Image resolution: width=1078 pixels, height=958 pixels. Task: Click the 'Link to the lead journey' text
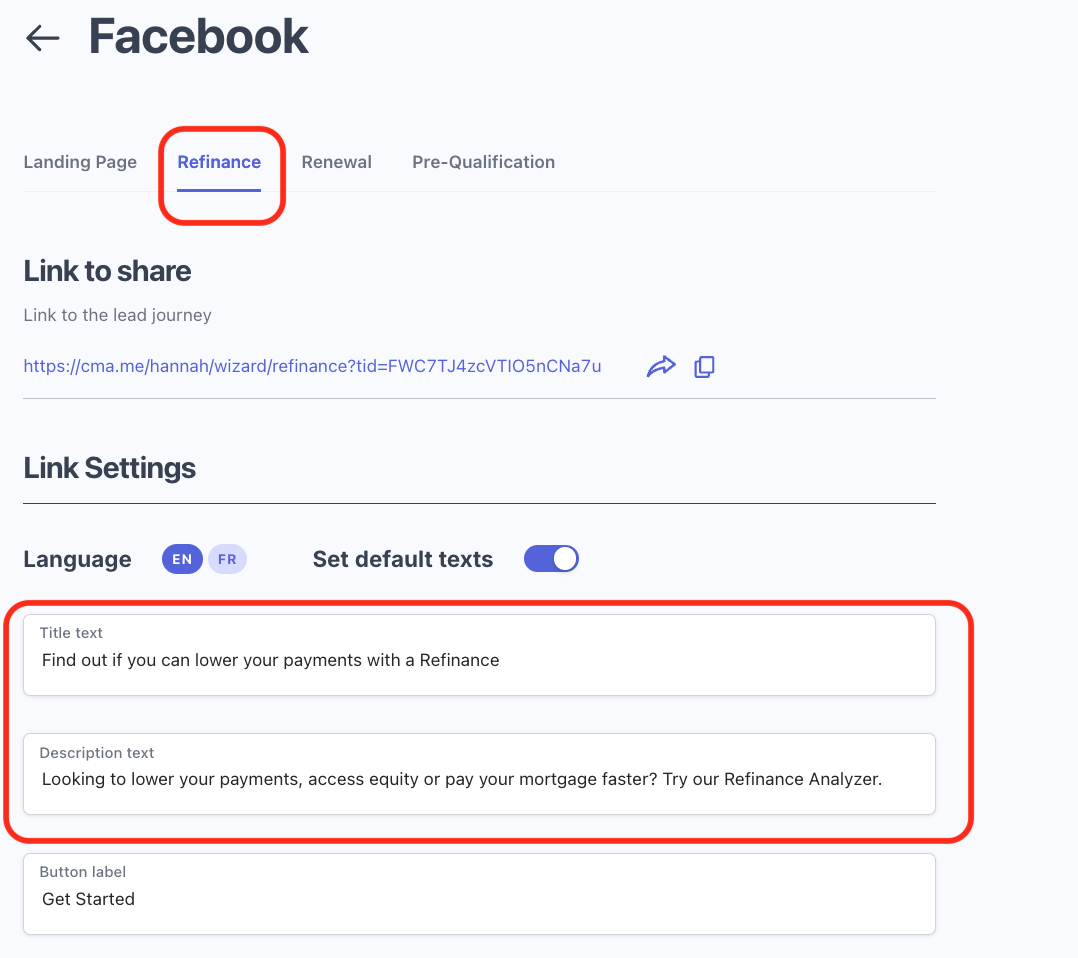point(118,315)
